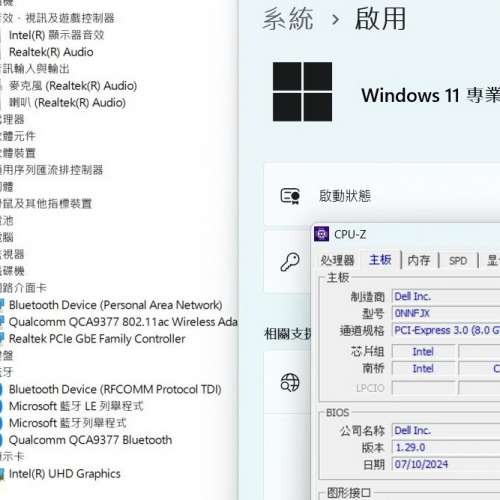Click the Windows 11 logo in Settings
The width and height of the screenshot is (500, 500).
pos(302,92)
